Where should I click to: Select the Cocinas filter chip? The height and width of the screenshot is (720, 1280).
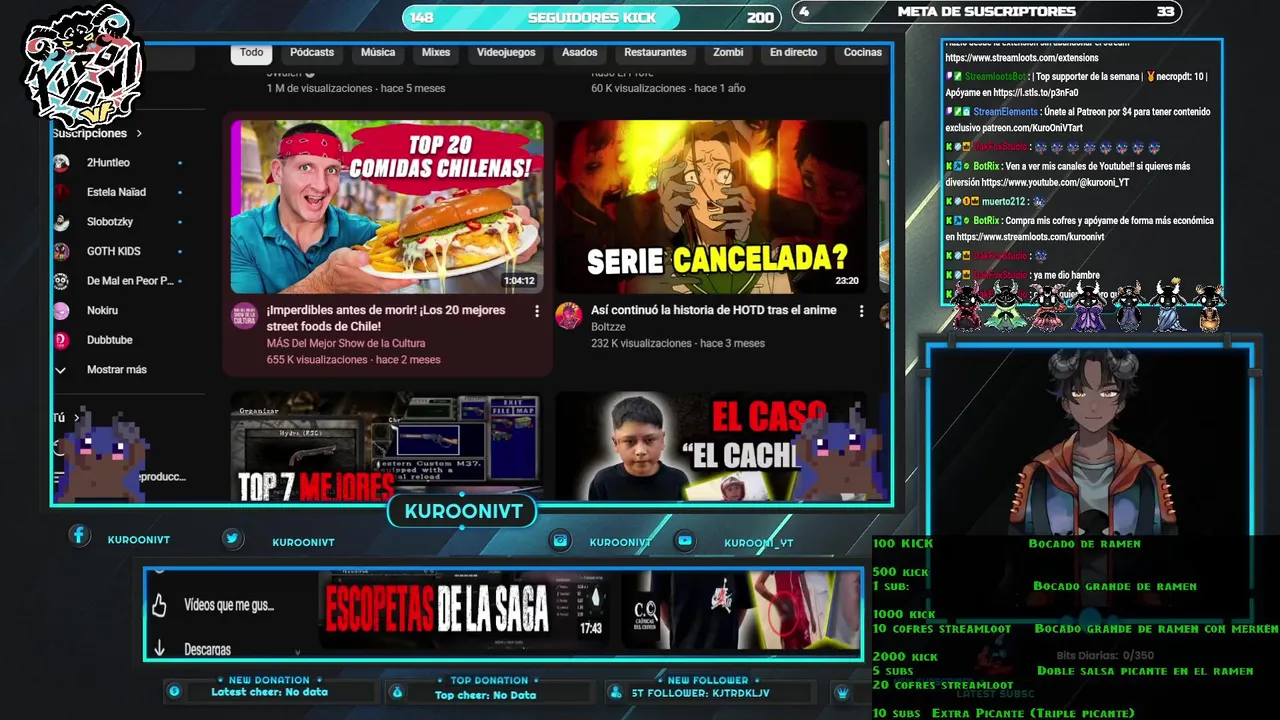862,52
